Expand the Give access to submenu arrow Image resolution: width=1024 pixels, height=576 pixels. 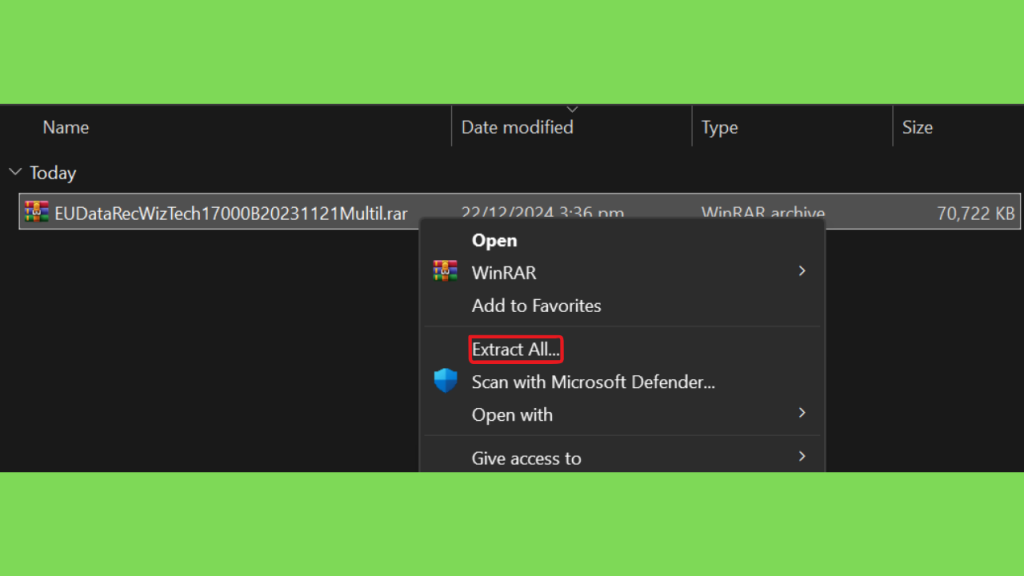802,456
